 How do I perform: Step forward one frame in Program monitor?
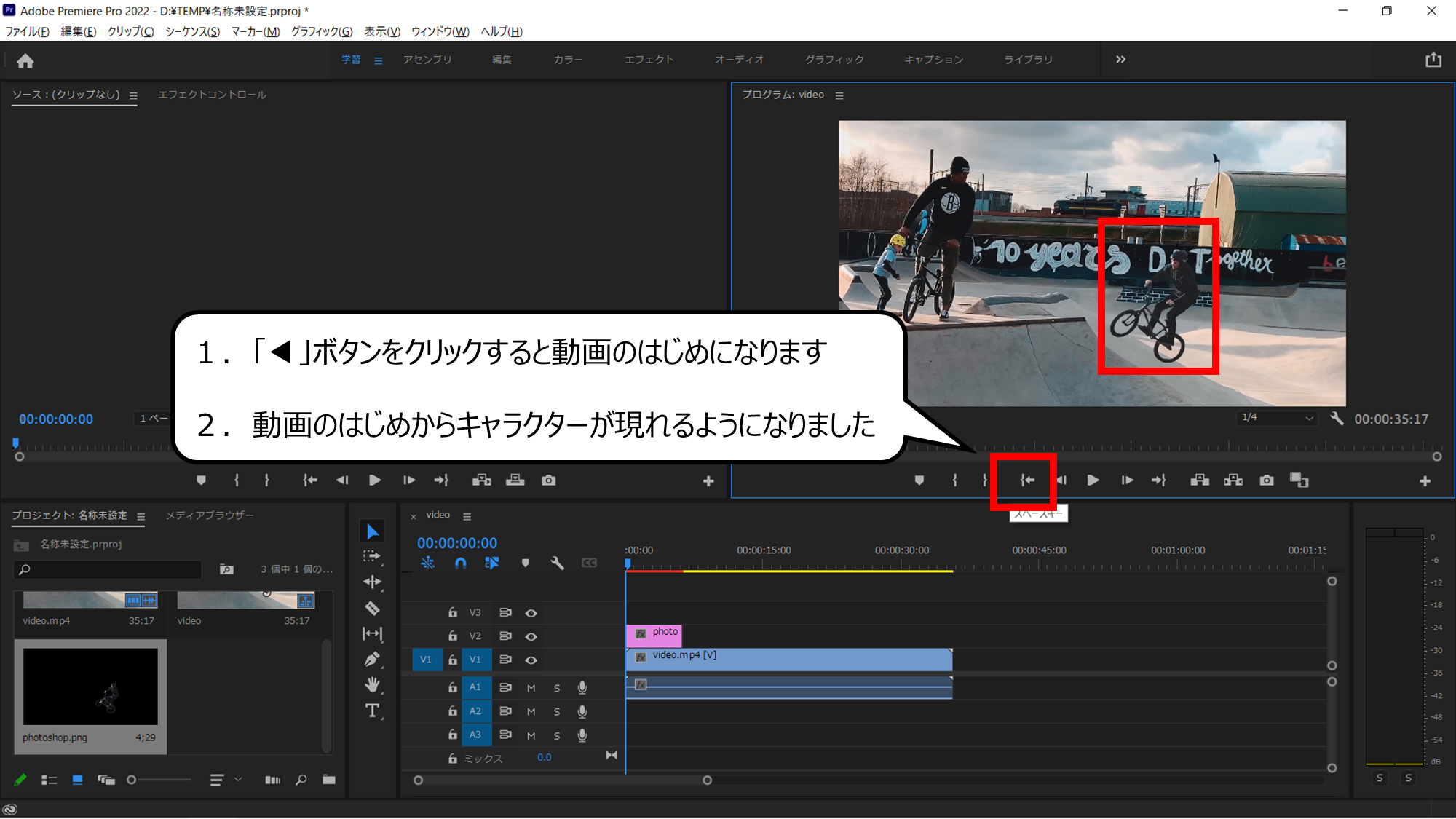click(x=1126, y=480)
